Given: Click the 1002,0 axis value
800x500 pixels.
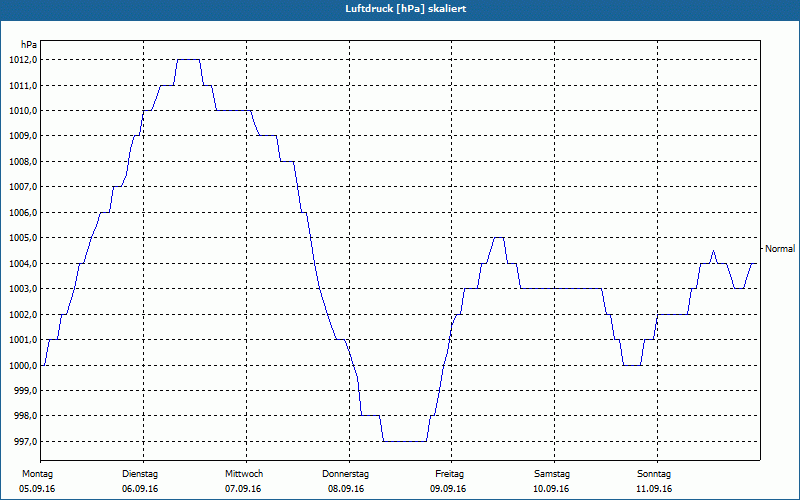Looking at the screenshot, I should (23, 314).
